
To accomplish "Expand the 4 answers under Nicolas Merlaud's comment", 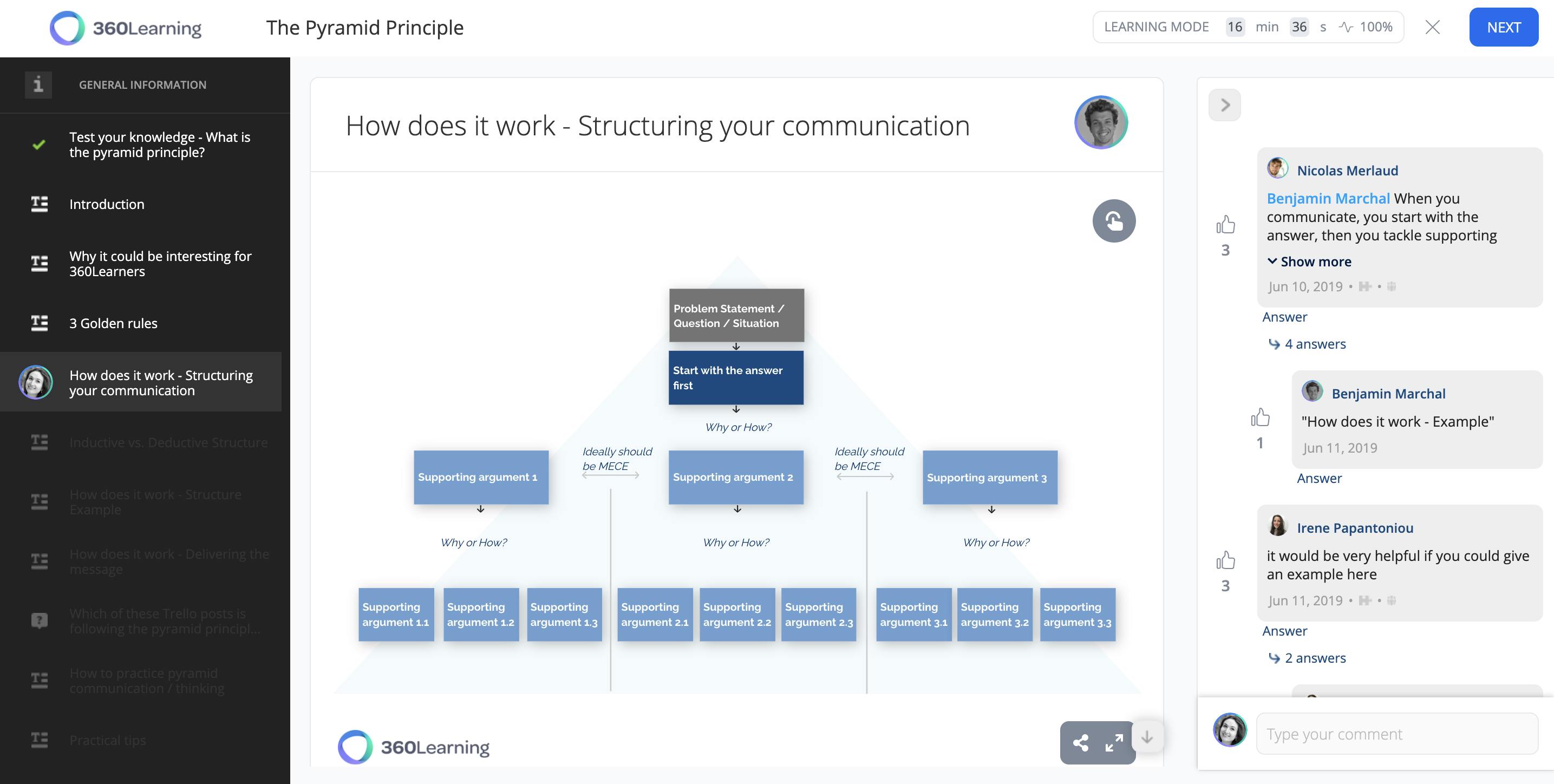I will [1315, 344].
